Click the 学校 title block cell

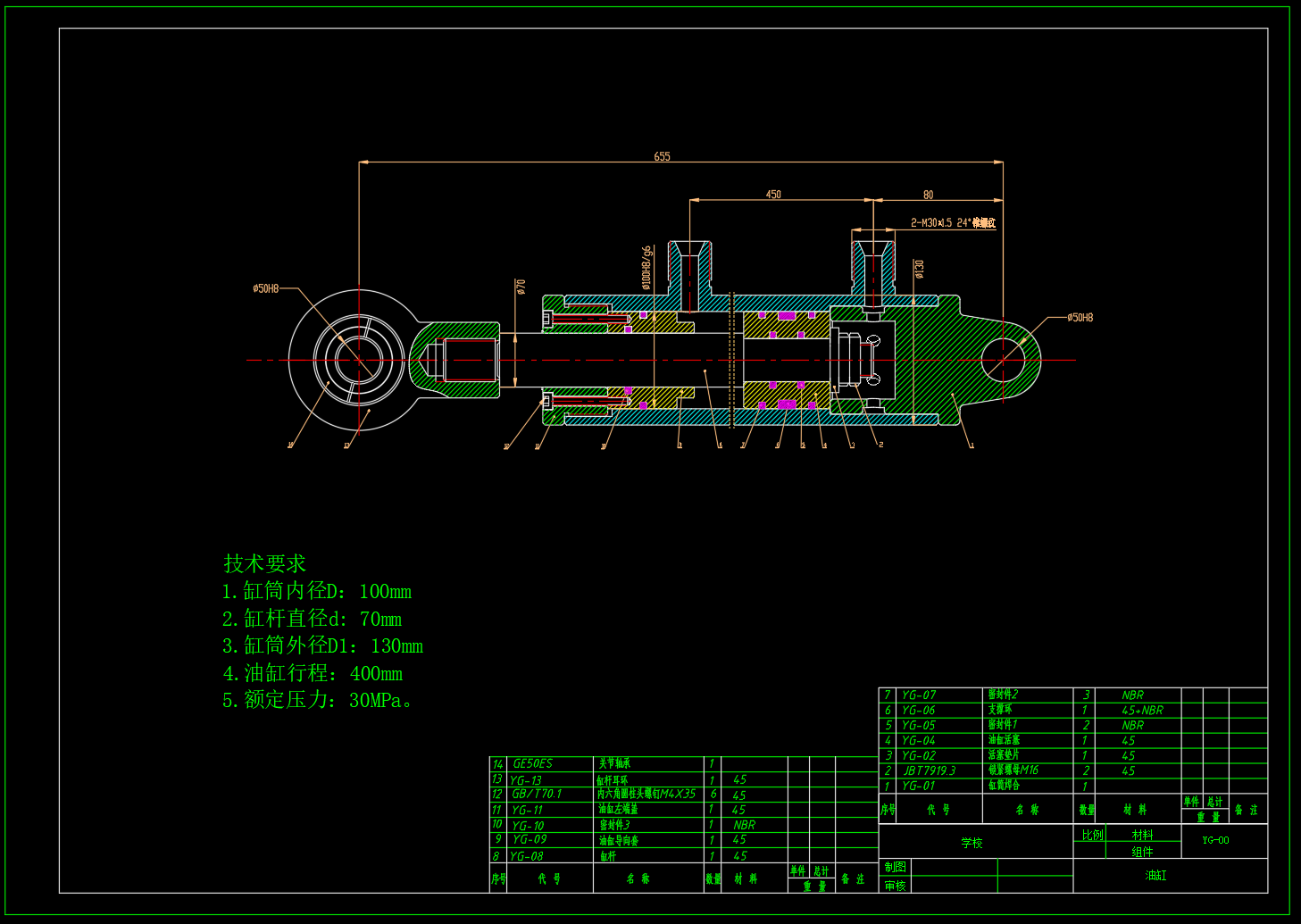pyautogui.click(x=972, y=842)
